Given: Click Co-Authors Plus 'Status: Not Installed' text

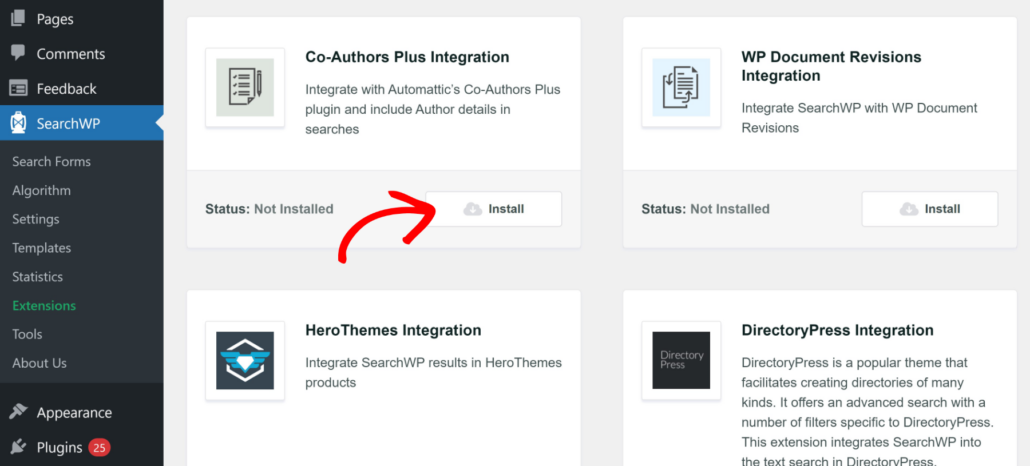Looking at the screenshot, I should pyautogui.click(x=269, y=209).
